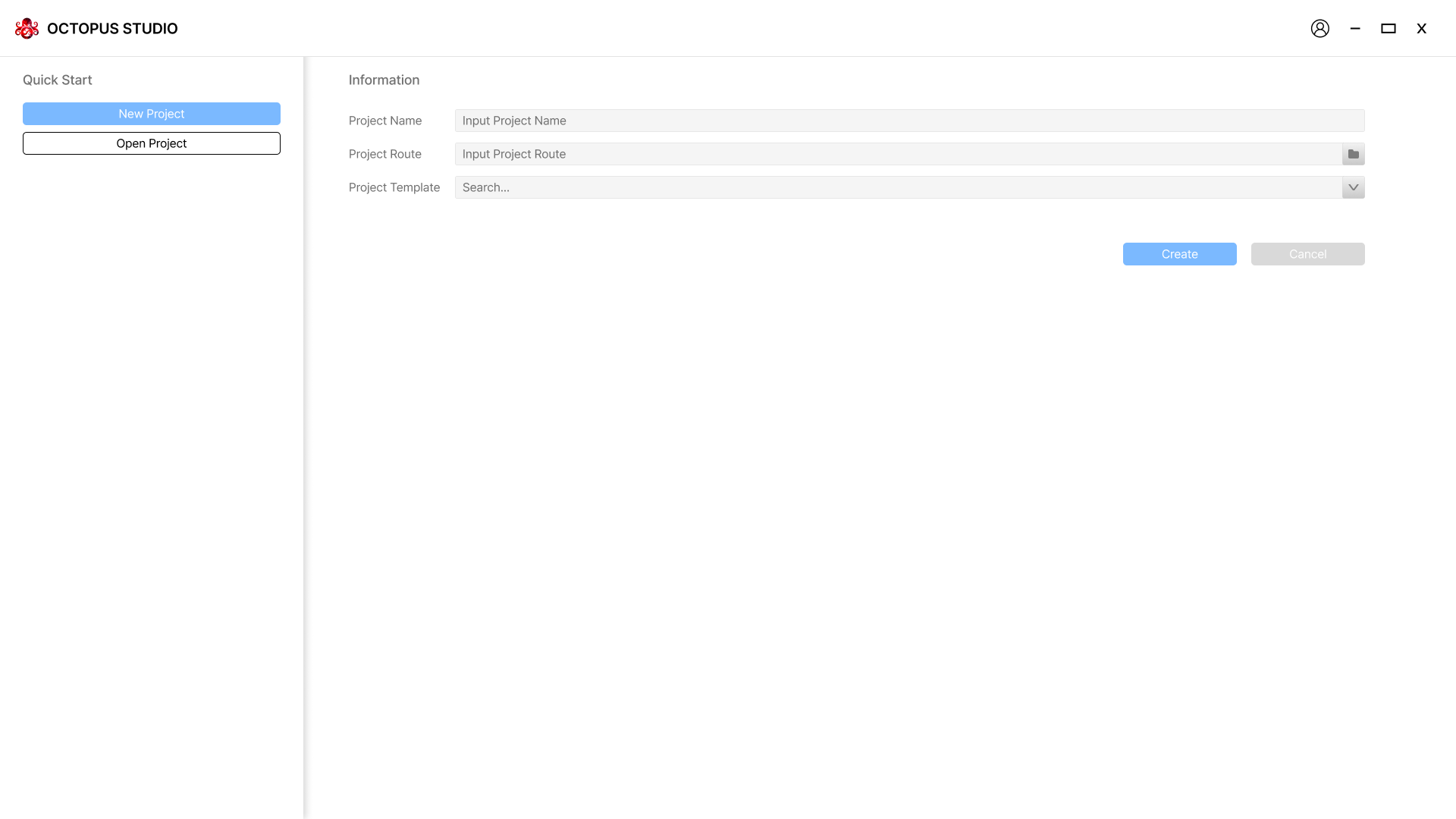Click the OCTOPUS STUDIO title text
The image size is (1456, 819).
(112, 28)
